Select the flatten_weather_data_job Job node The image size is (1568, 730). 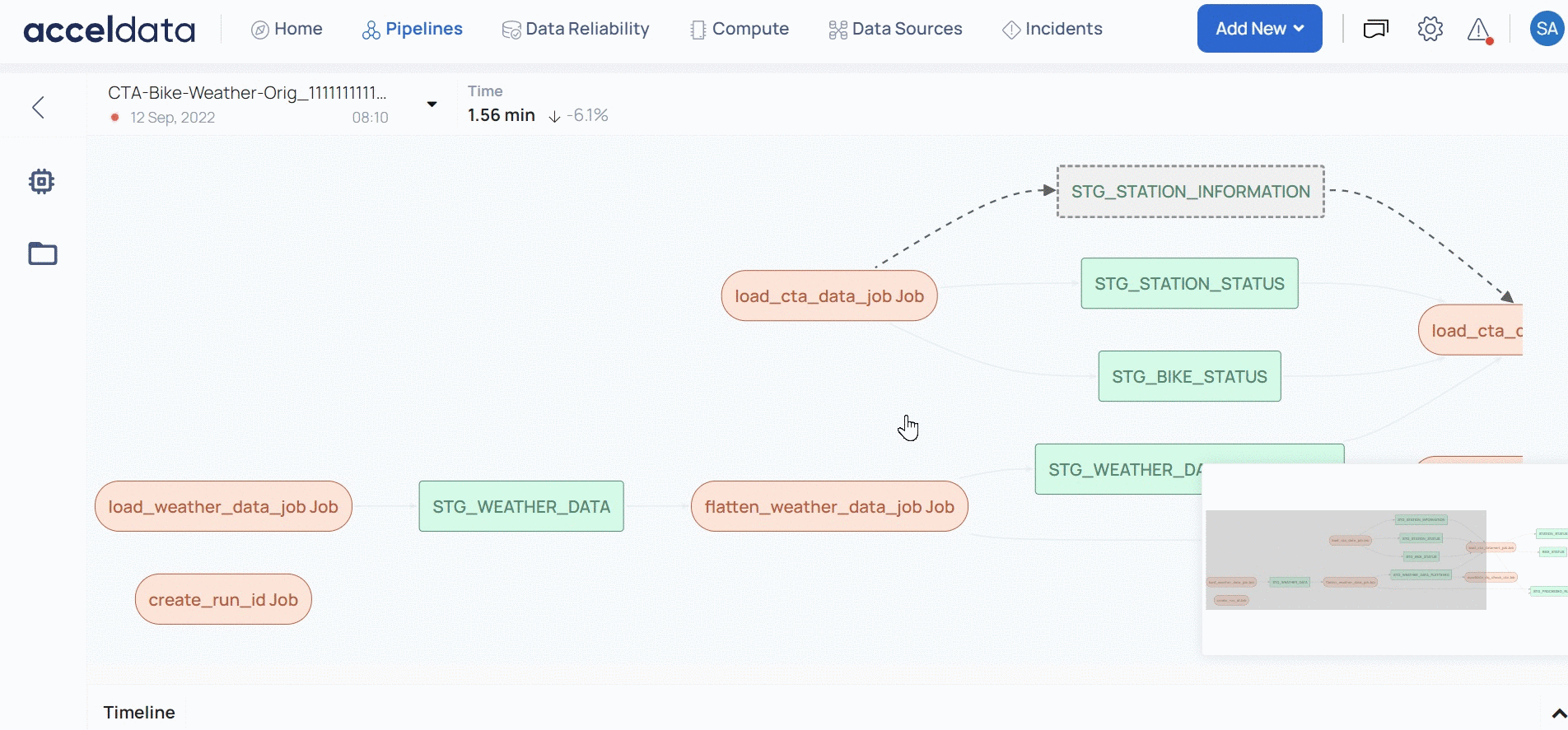tap(828, 507)
